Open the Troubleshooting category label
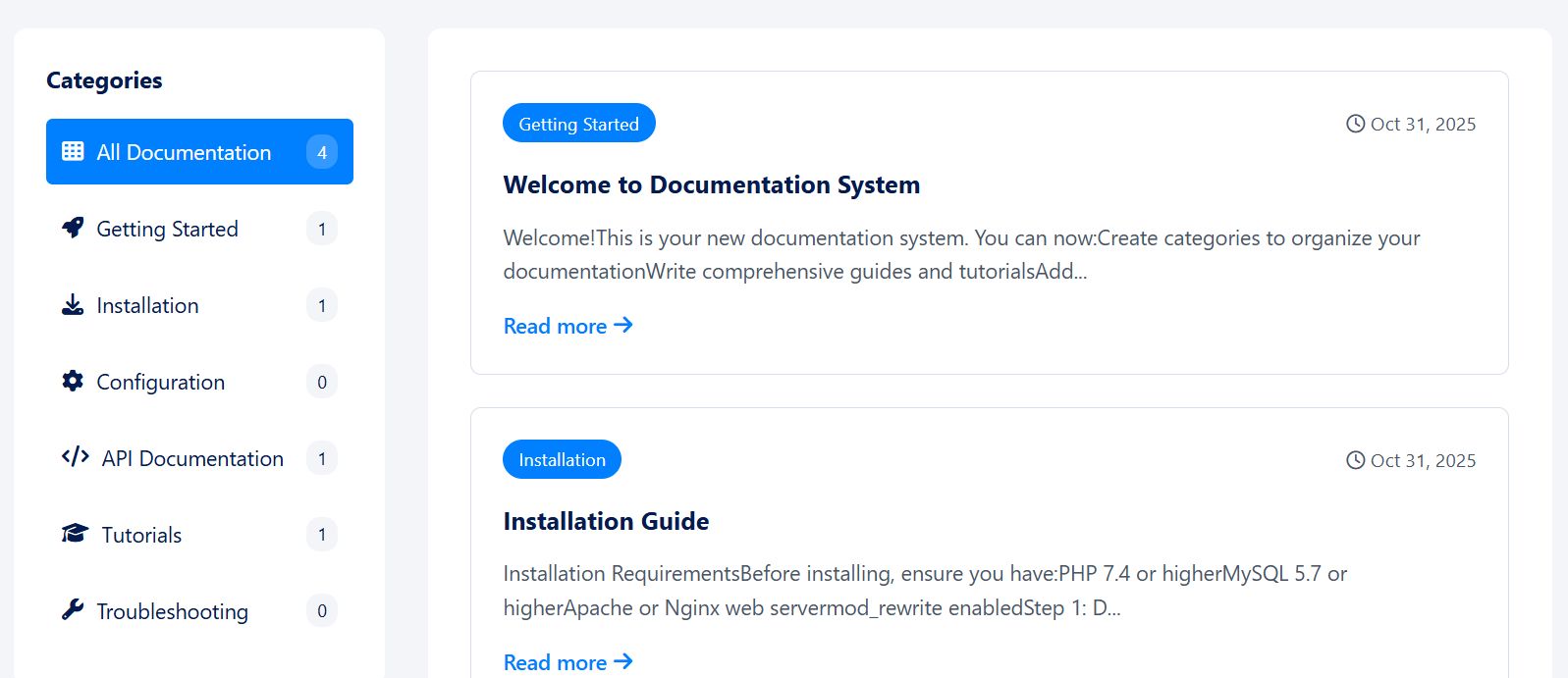The width and height of the screenshot is (1568, 678). pyautogui.click(x=172, y=611)
